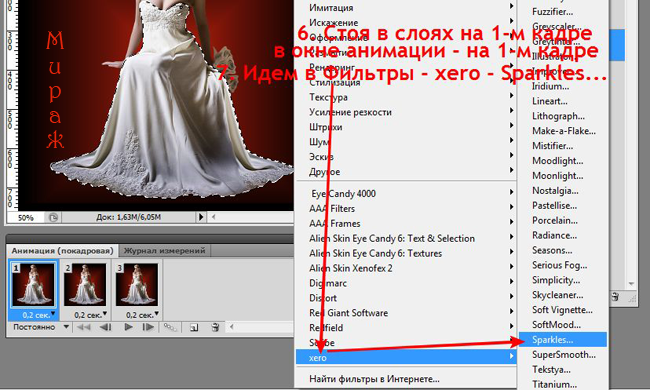The image size is (650, 390).
Task: Play the frame animation
Action: tap(129, 327)
